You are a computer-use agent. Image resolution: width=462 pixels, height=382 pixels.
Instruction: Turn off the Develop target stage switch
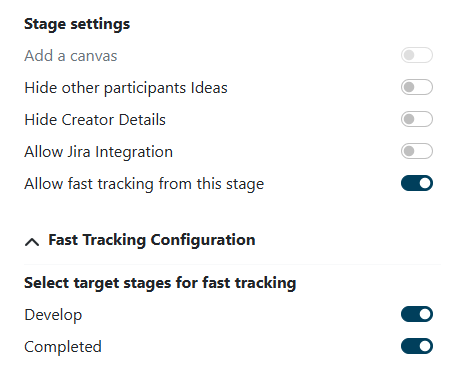[x=417, y=314]
